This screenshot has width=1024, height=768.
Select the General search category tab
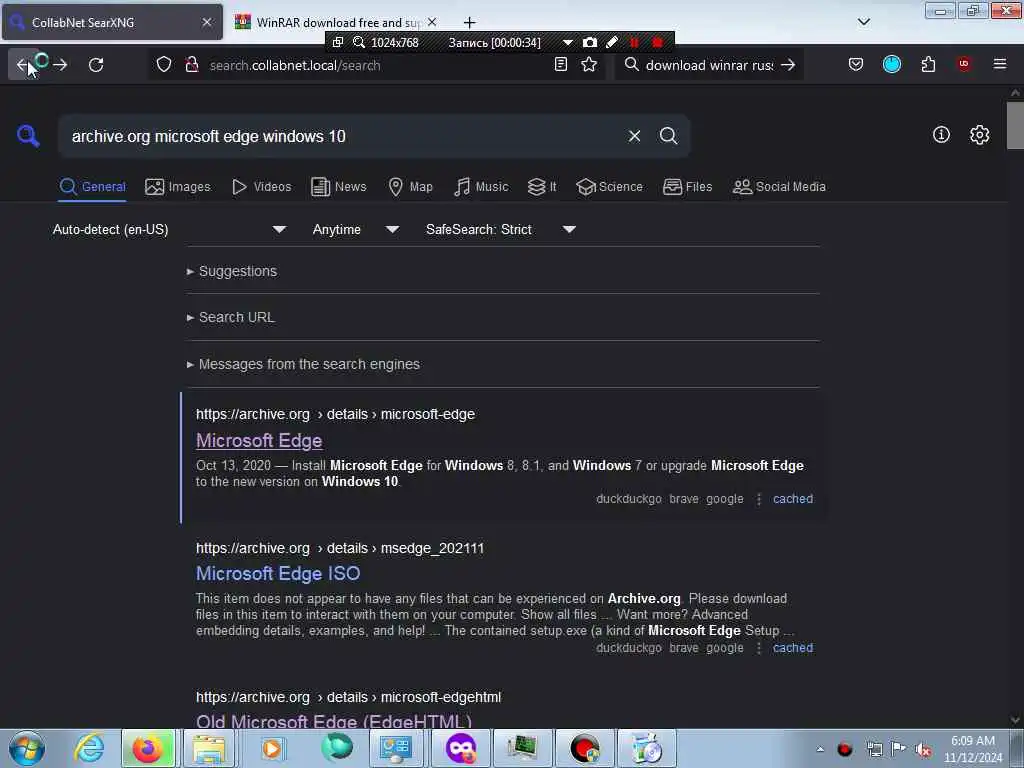point(93,187)
